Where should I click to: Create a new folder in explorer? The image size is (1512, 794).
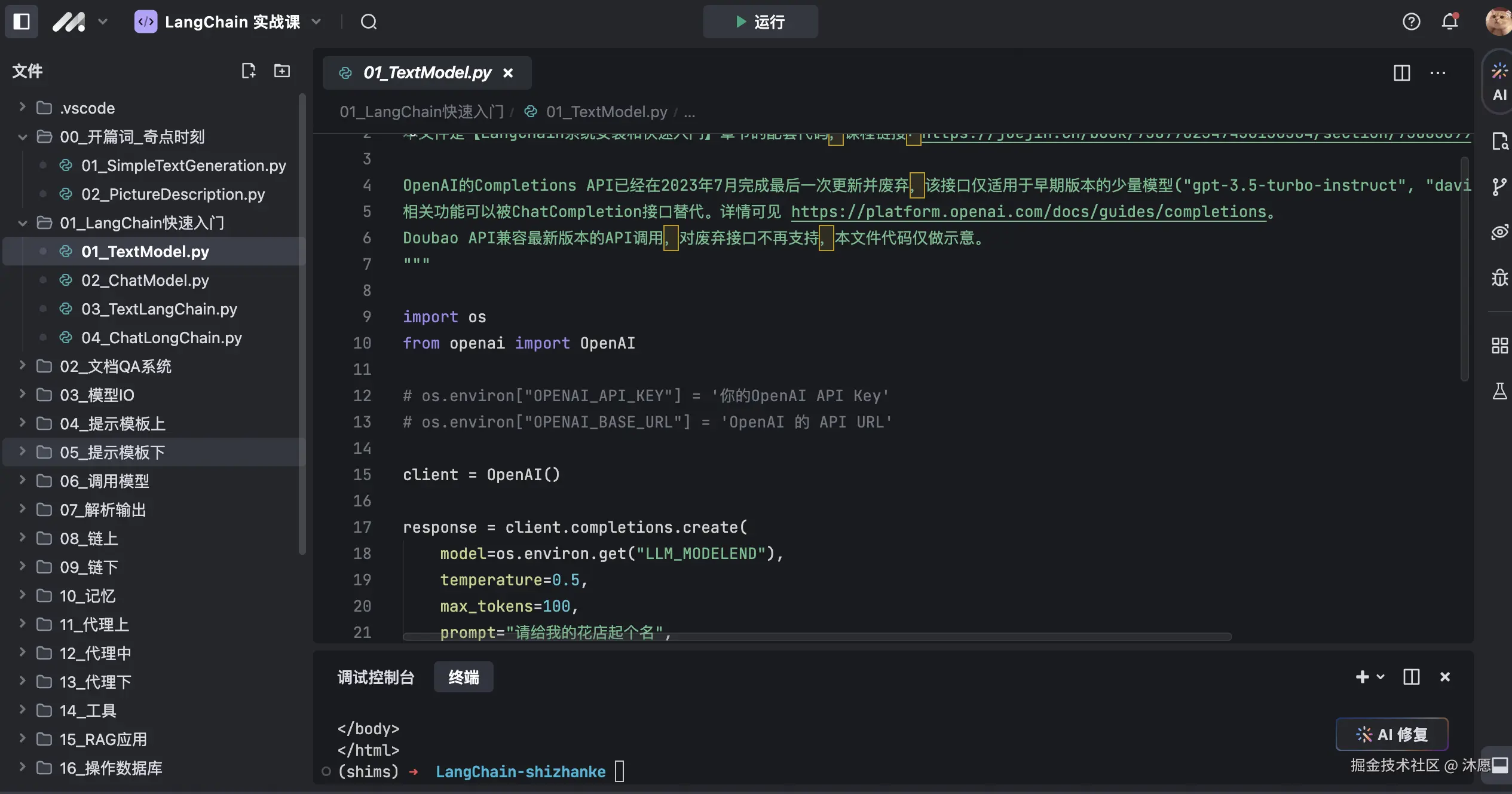click(281, 71)
